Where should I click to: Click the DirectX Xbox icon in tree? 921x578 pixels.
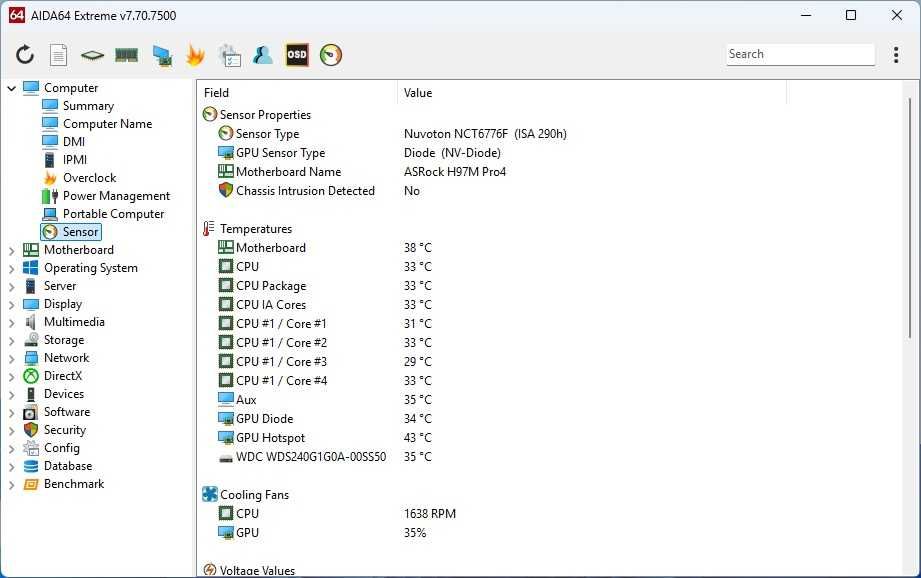(x=31, y=376)
